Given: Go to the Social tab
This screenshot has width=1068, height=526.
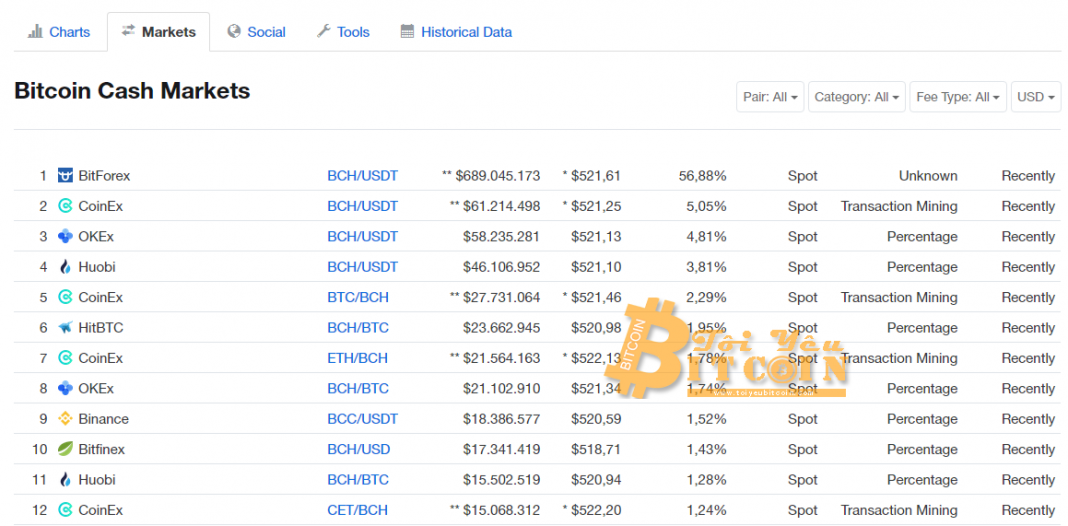Looking at the screenshot, I should point(257,32).
